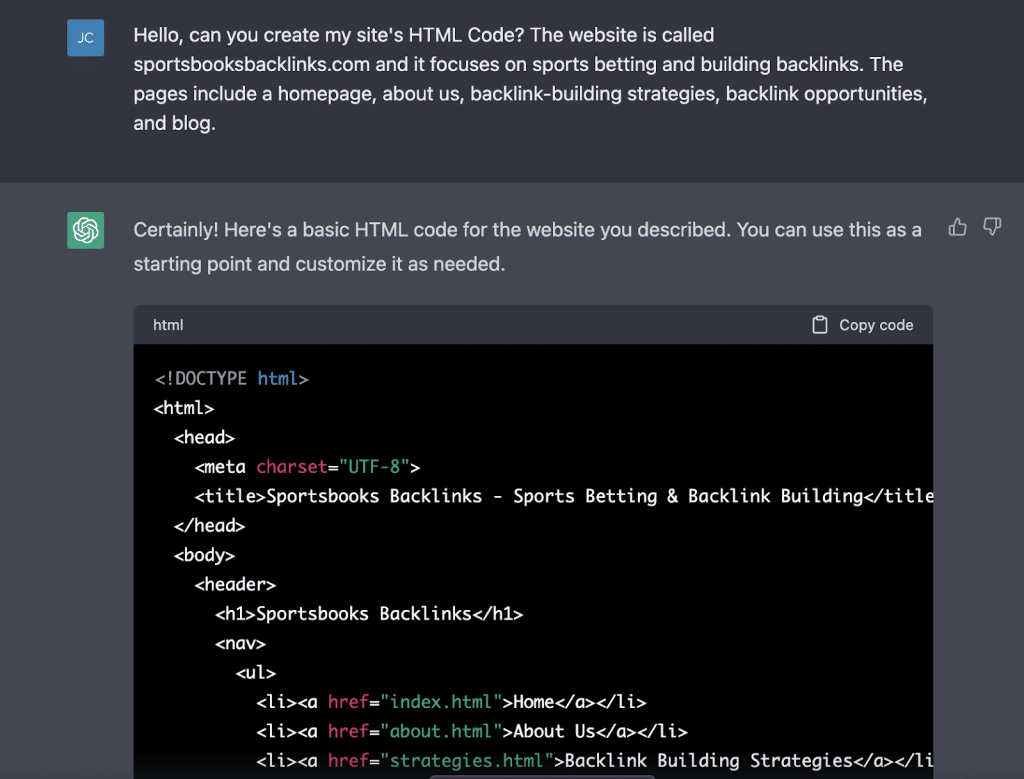The width and height of the screenshot is (1024, 779).
Task: Click the opening body tag line
Action: (204, 555)
